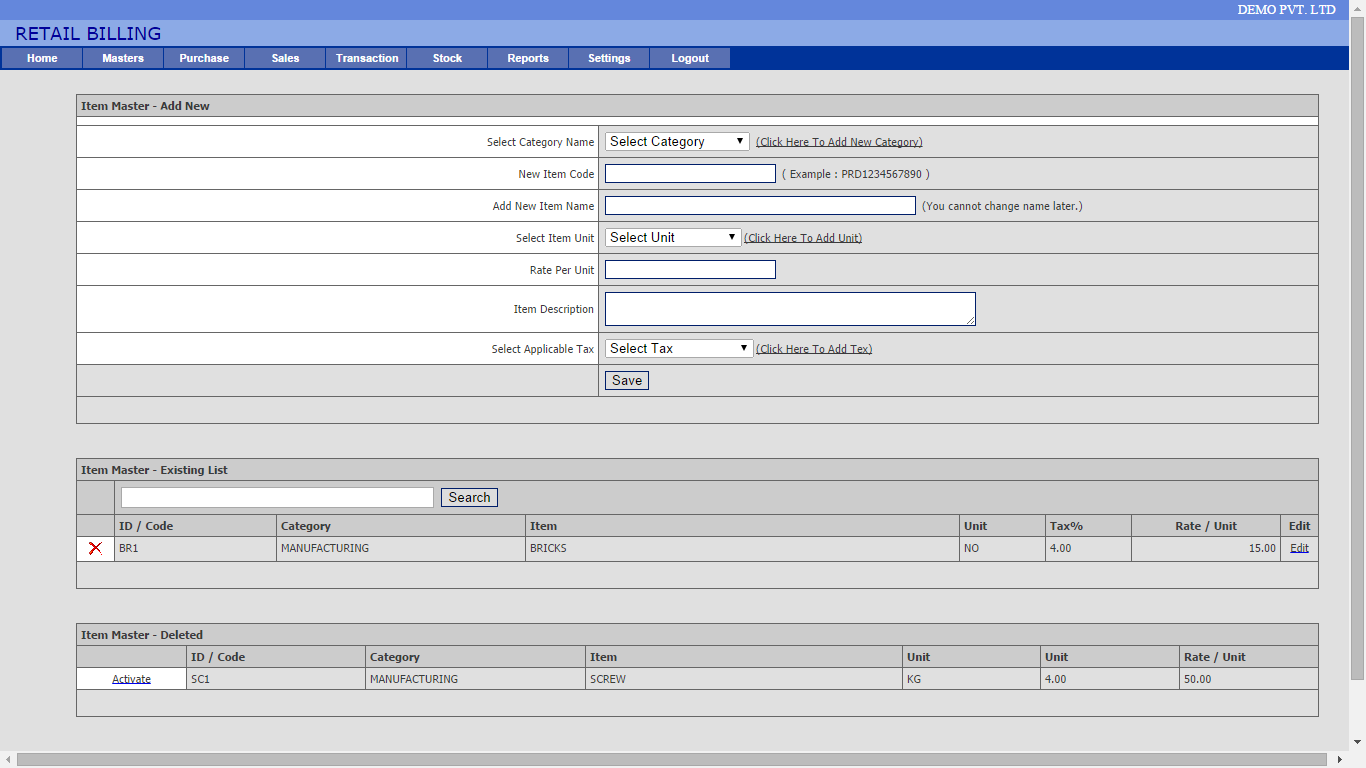
Task: Activate the deleted SCREW item
Action: [x=131, y=679]
